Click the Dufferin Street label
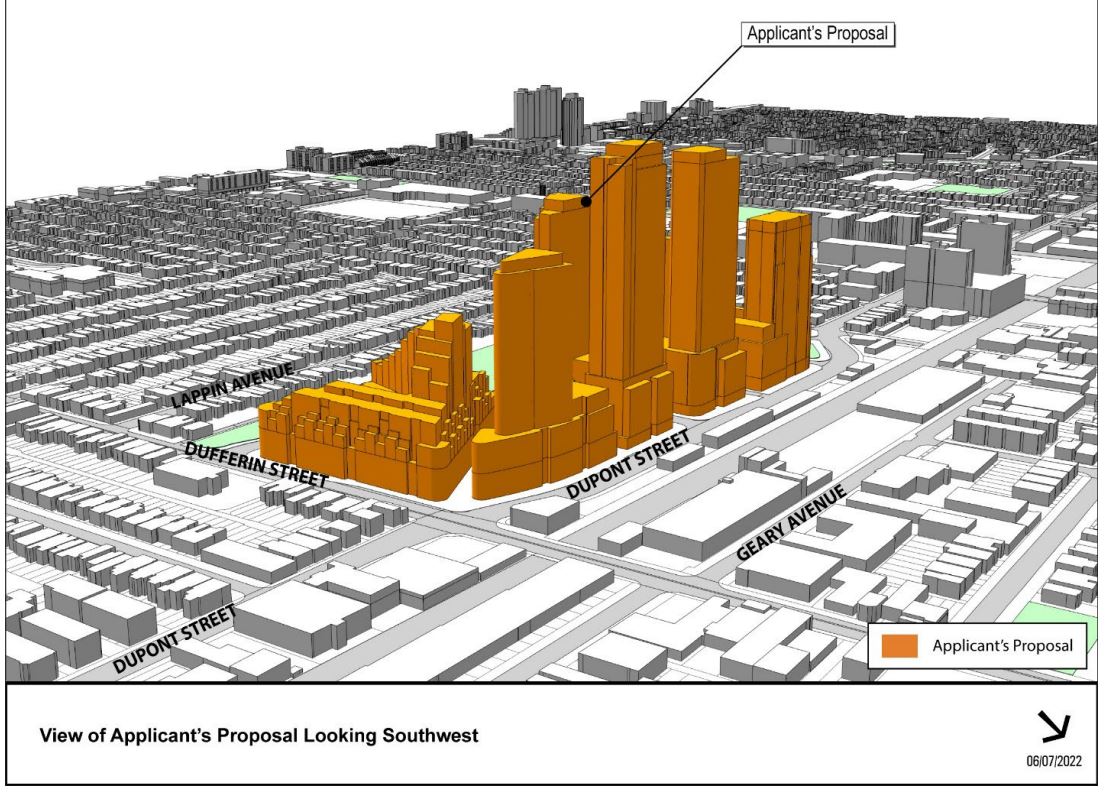 (257, 463)
